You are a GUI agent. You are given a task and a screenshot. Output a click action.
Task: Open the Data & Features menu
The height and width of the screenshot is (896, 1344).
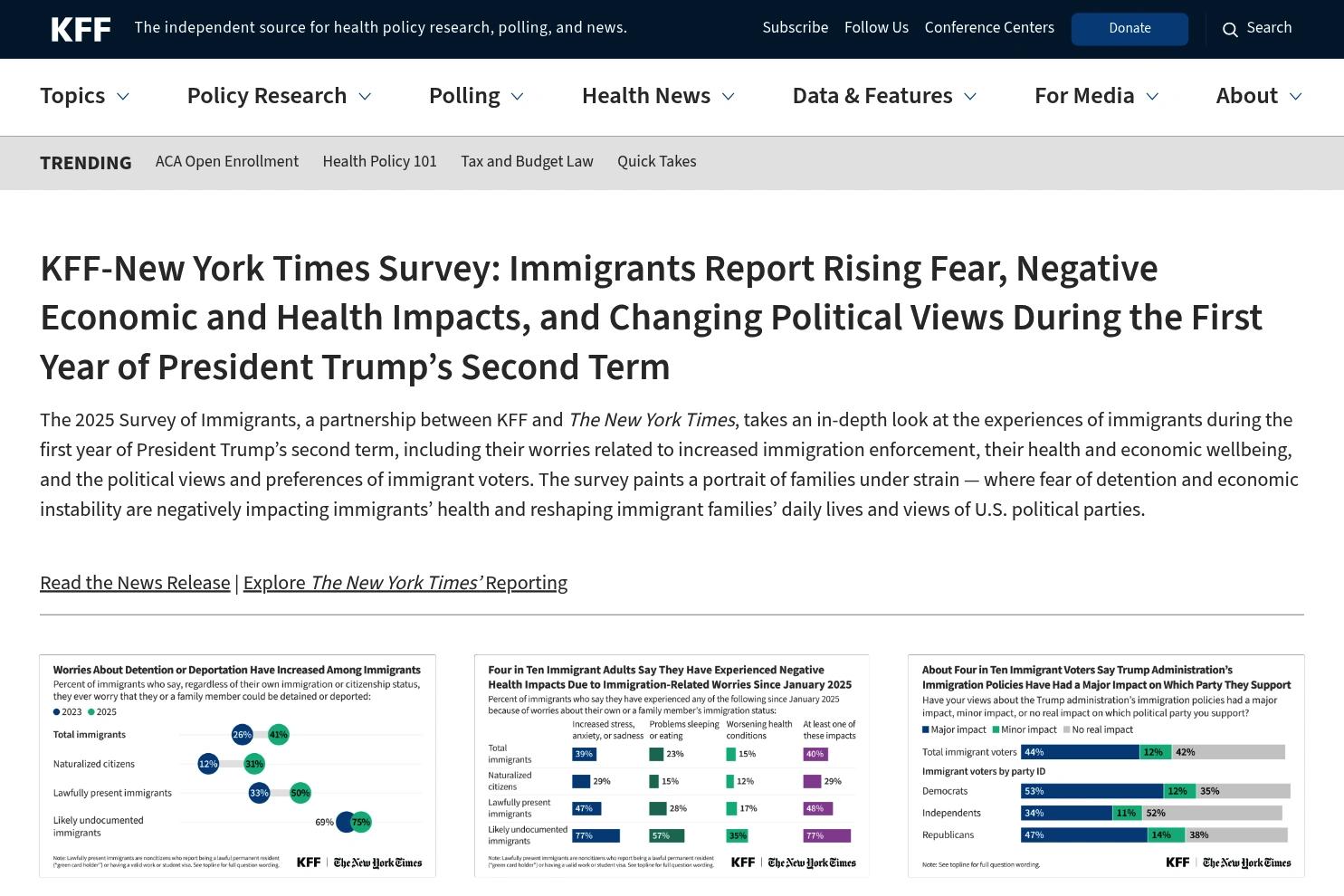[x=872, y=96]
